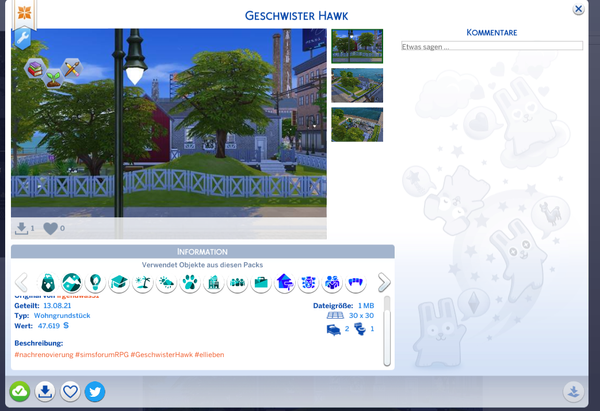Show the third lot preview thumbnail

tap(356, 124)
